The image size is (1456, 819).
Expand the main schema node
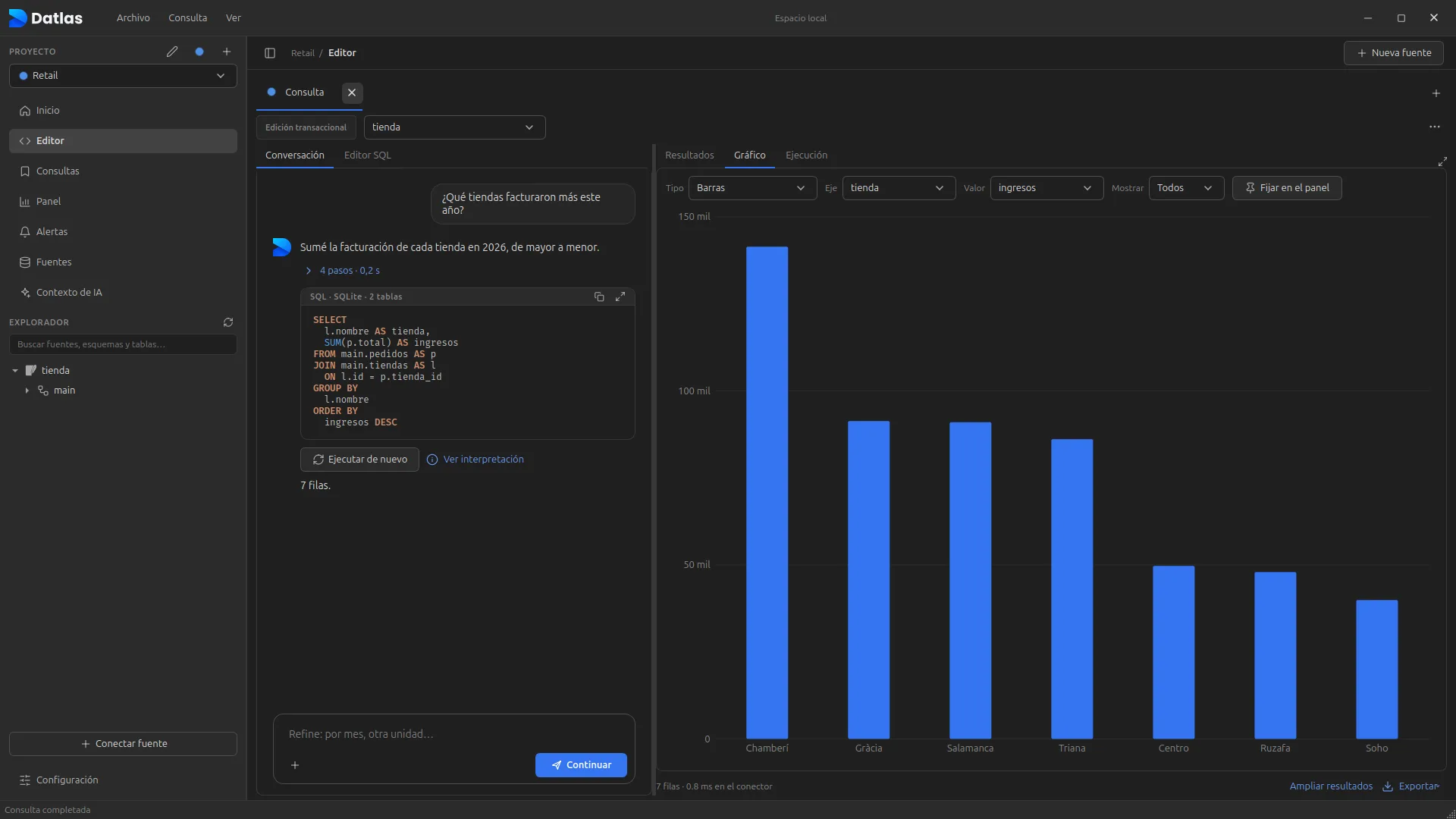tap(27, 391)
